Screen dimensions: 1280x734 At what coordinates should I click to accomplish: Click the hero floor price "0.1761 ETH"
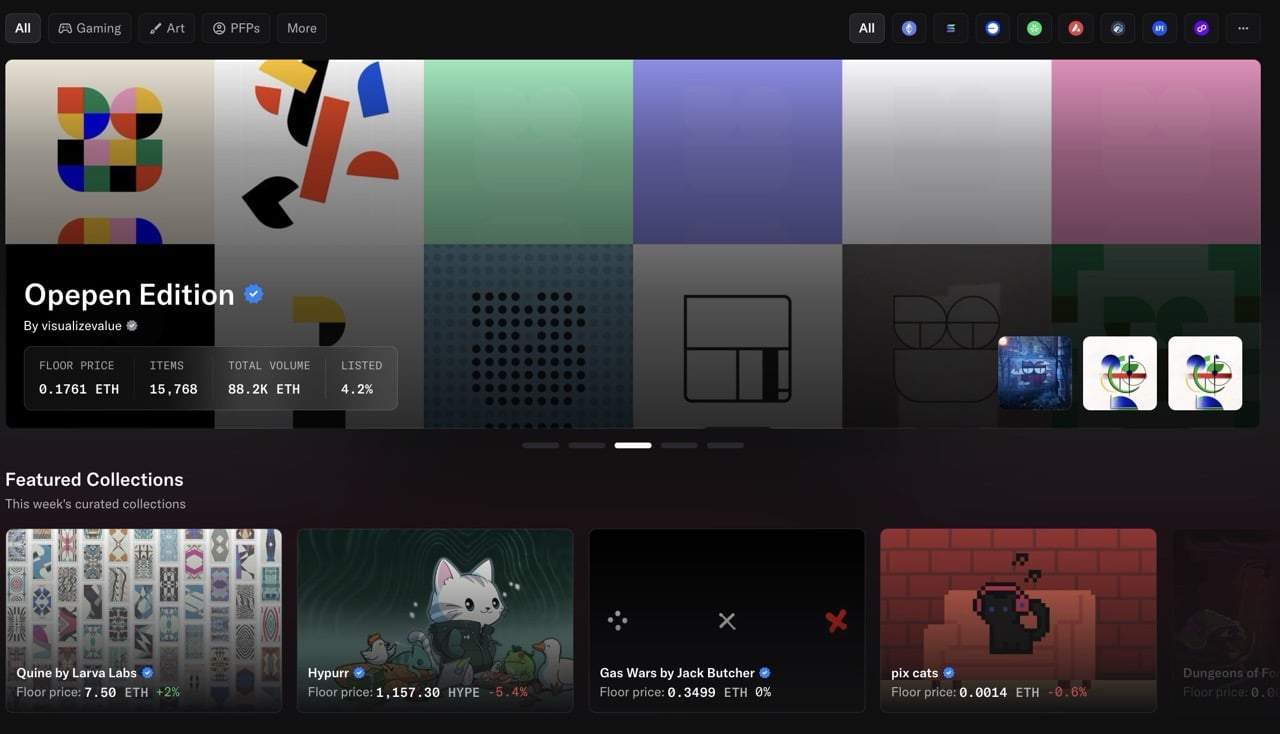click(x=79, y=389)
